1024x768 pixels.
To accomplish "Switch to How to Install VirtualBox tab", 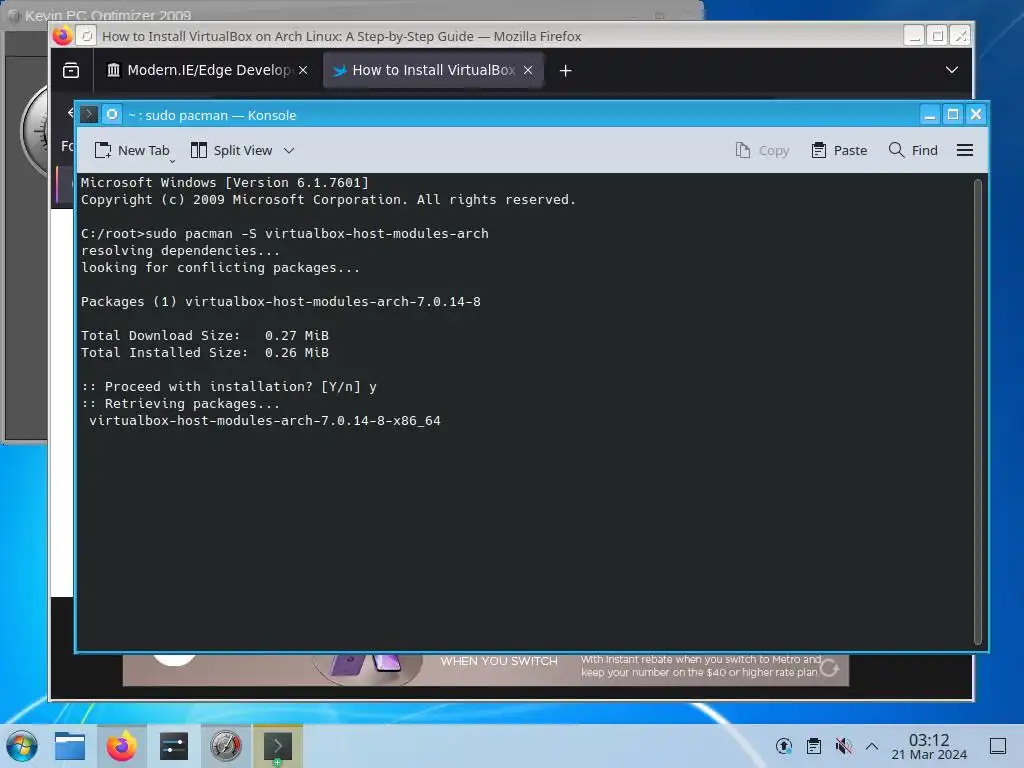I will click(x=434, y=70).
